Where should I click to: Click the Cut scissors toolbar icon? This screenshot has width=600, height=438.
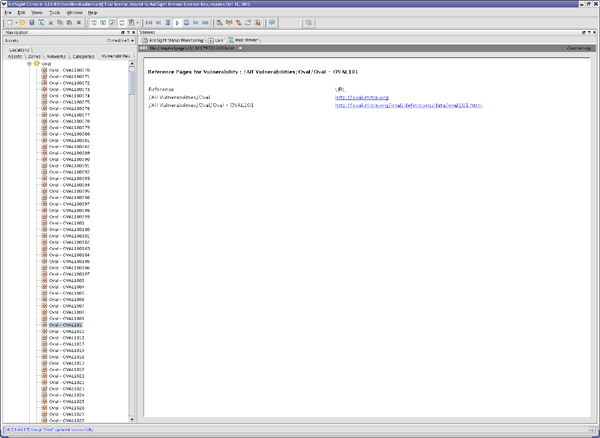50,21
